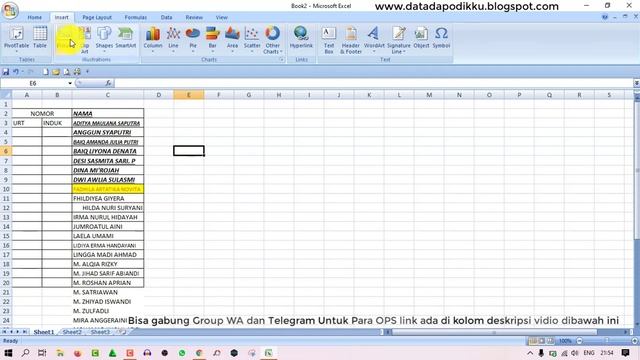640x360 pixels.
Task: Click the NOMOR merged cell
Action: point(42,113)
